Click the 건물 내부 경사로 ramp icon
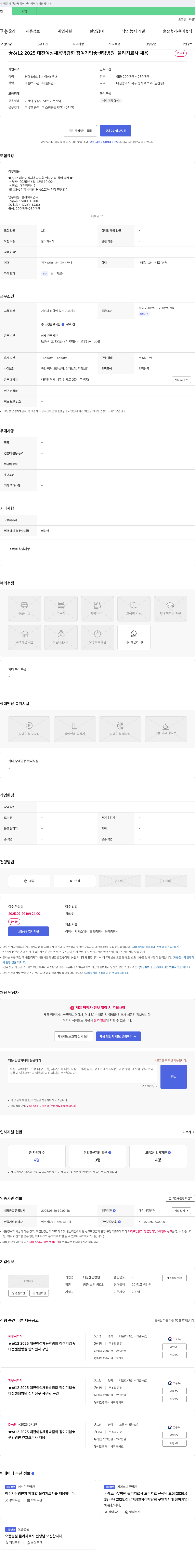This screenshot has width=195, height=1568. click(x=166, y=729)
